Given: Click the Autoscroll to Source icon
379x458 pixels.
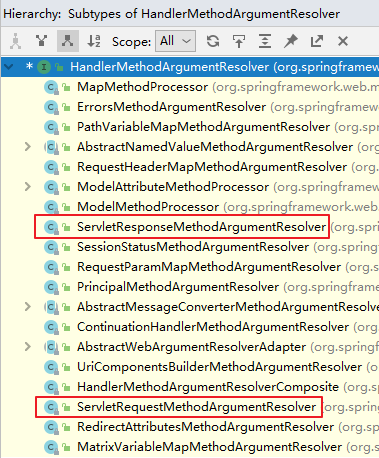Looking at the screenshot, I should point(239,41).
